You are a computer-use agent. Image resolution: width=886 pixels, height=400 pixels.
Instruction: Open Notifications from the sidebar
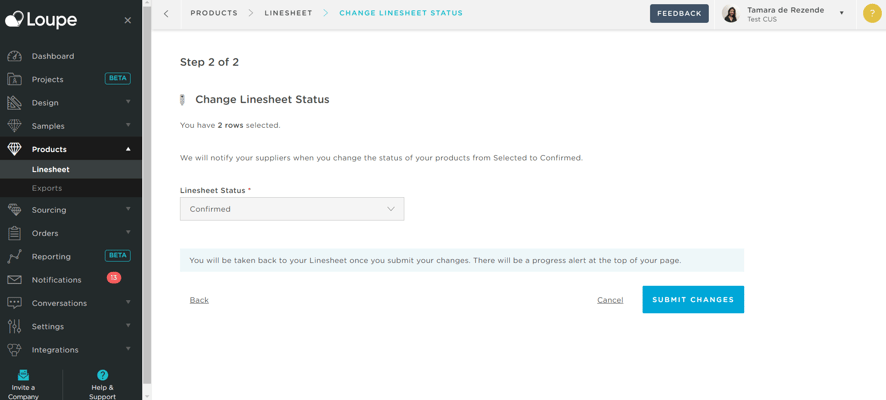[57, 280]
